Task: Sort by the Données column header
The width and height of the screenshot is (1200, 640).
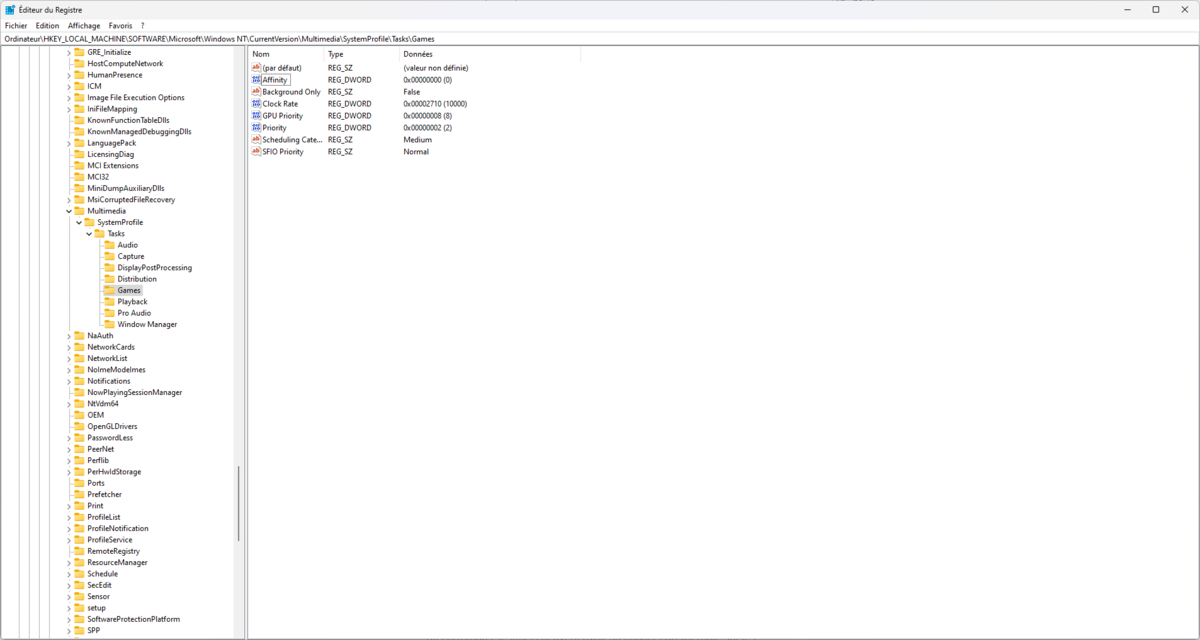Action: (490, 54)
